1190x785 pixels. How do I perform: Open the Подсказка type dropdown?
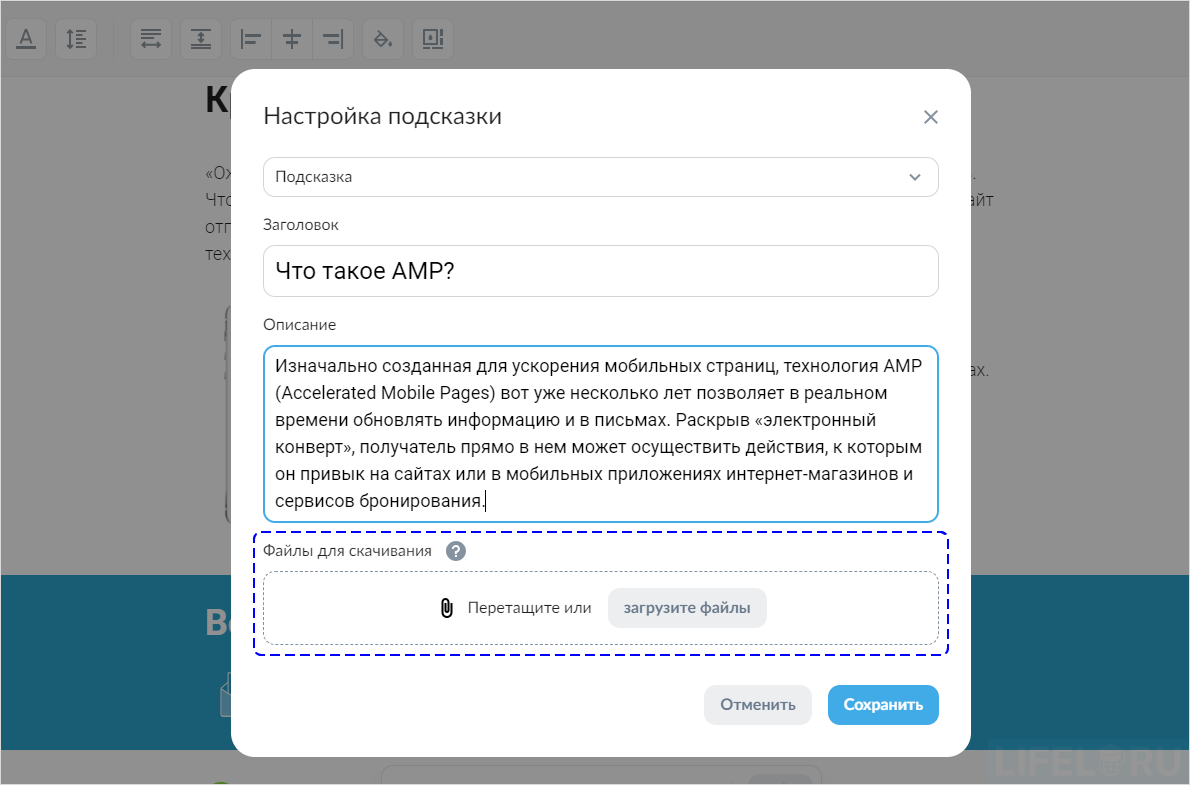click(601, 177)
